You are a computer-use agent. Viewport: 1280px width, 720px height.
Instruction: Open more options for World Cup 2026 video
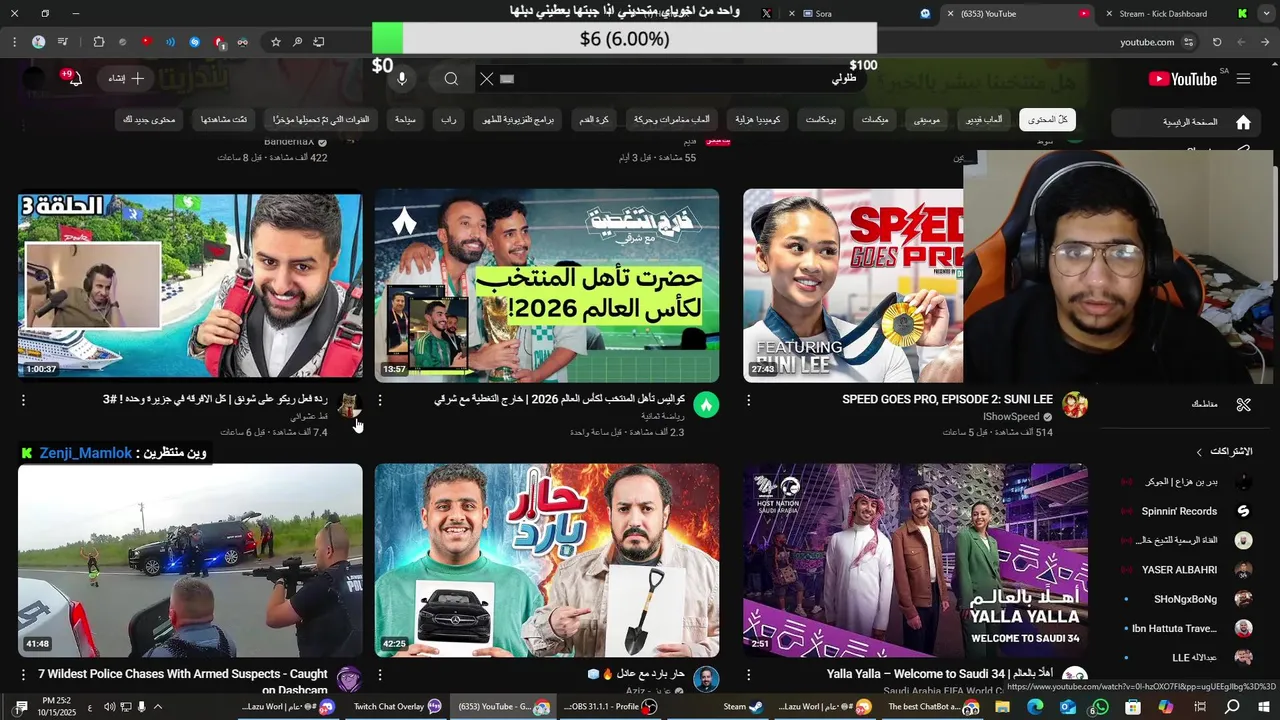pyautogui.click(x=379, y=400)
